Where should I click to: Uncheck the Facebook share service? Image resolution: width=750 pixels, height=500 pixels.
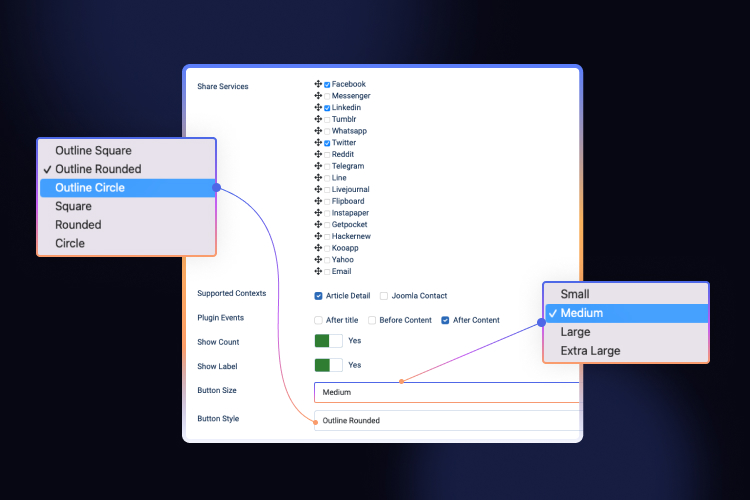(x=327, y=85)
